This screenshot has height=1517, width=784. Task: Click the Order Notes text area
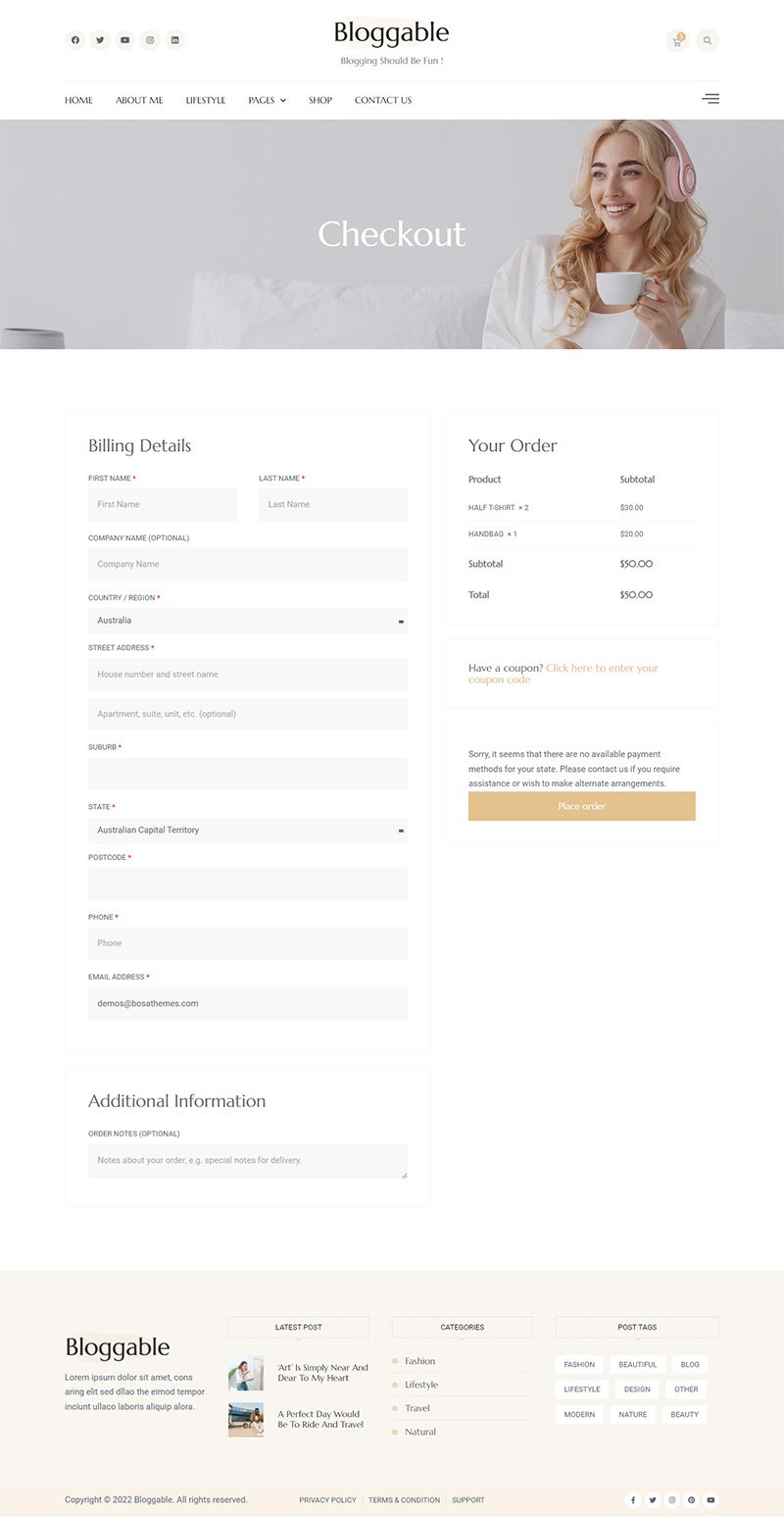(247, 1161)
